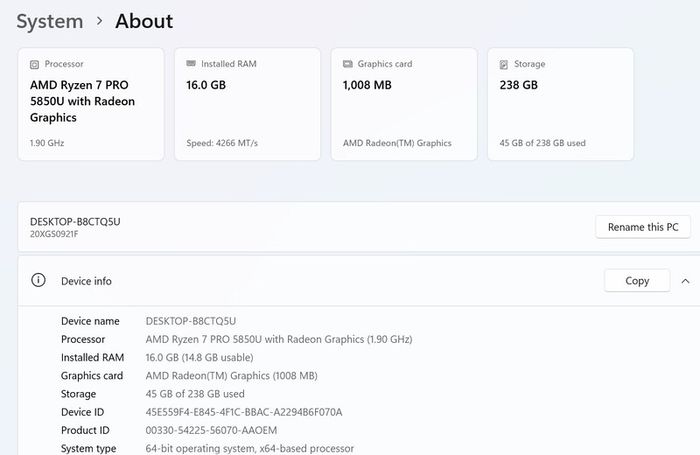This screenshot has height=455, width=700.
Task: Select the '1,008 MB' graphics value
Action: click(367, 85)
